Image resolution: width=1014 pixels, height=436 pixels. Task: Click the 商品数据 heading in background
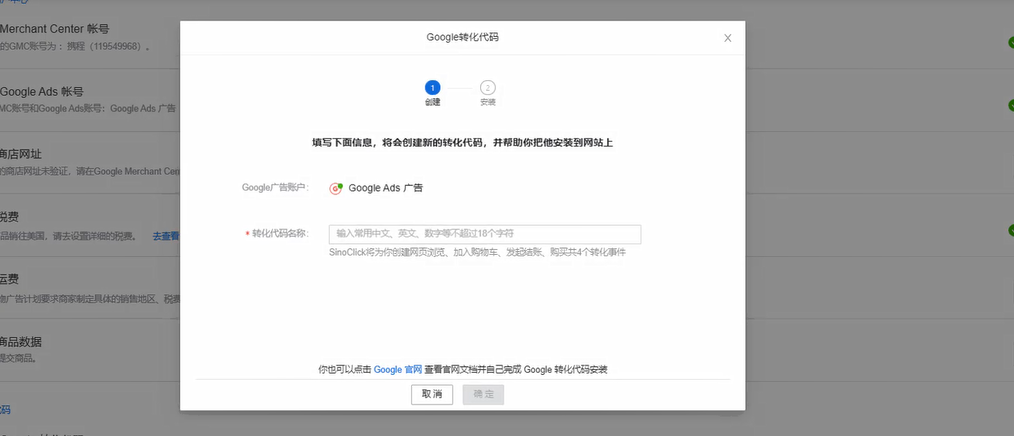tap(21, 342)
